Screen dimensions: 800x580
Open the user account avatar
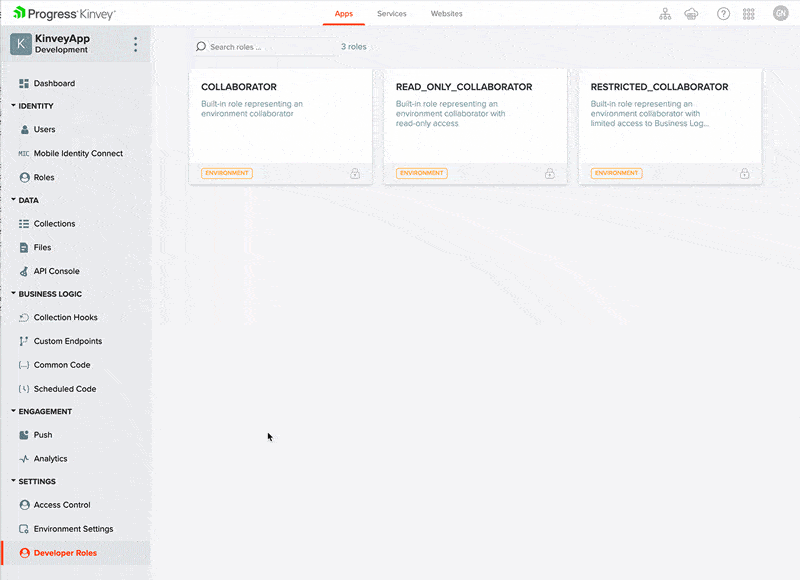click(780, 13)
